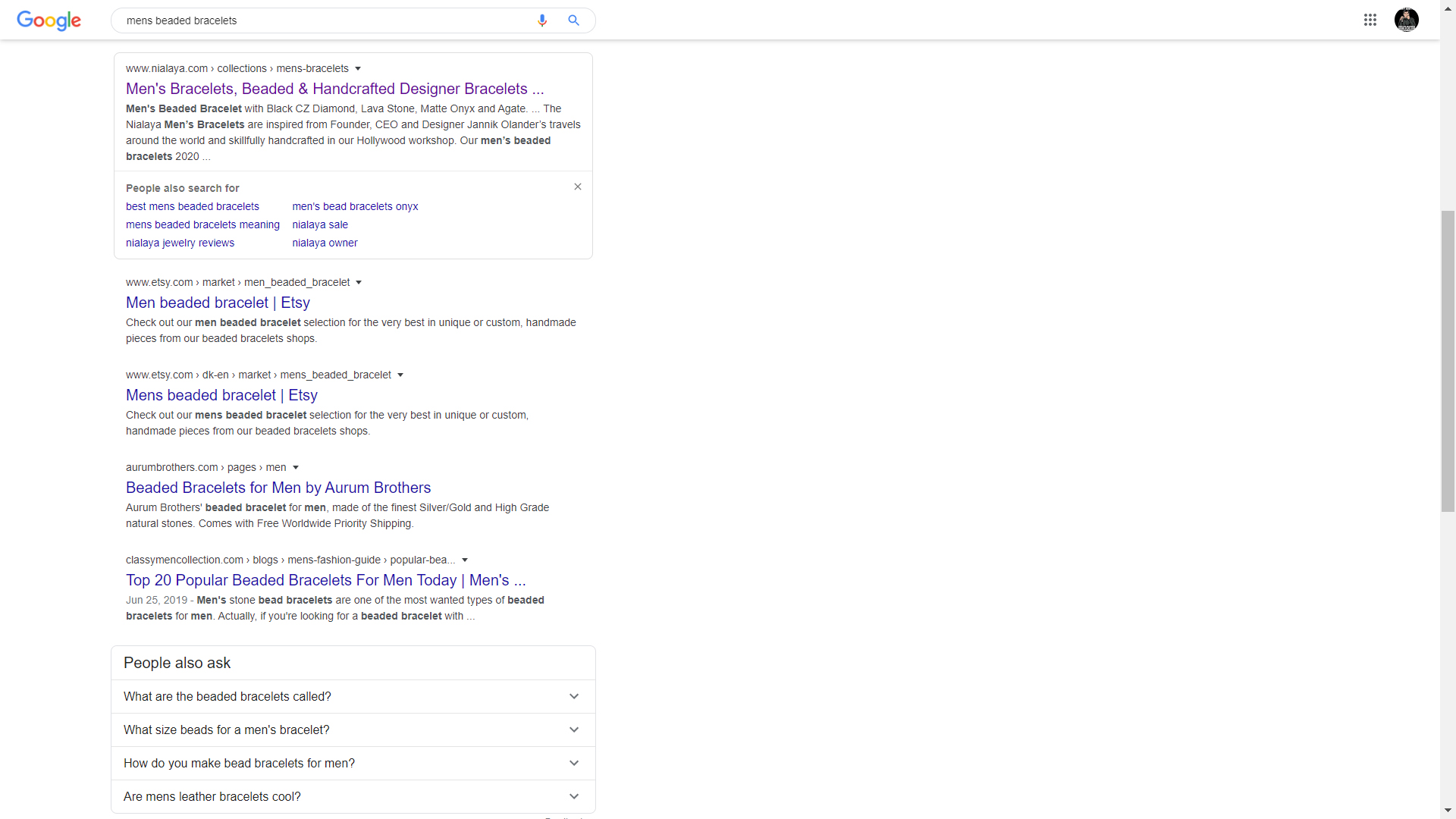Open Mens beaded bracelet | Etsy result
This screenshot has height=819, width=1456.
221,395
